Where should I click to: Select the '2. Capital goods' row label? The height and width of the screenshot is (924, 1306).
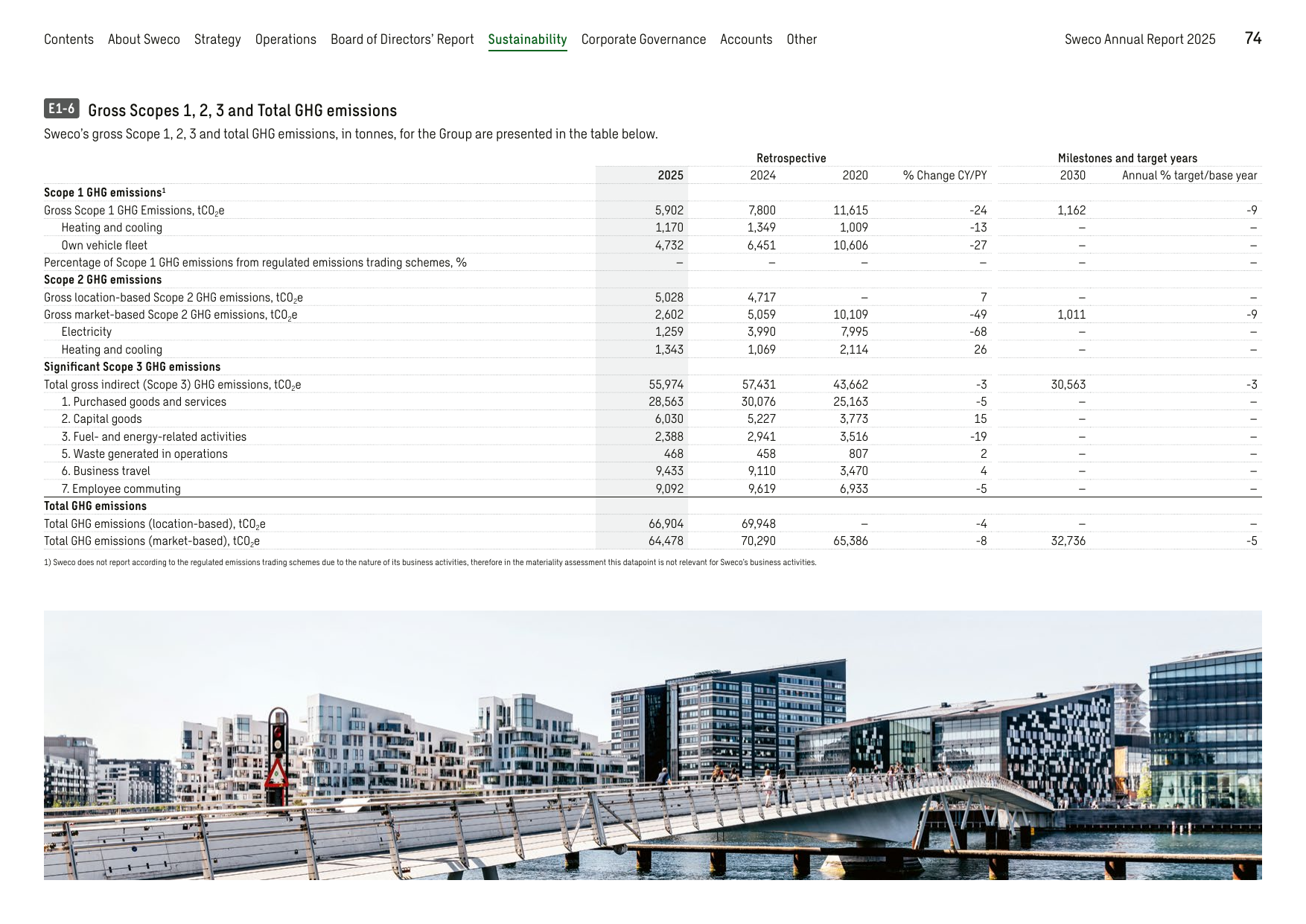pos(101,419)
